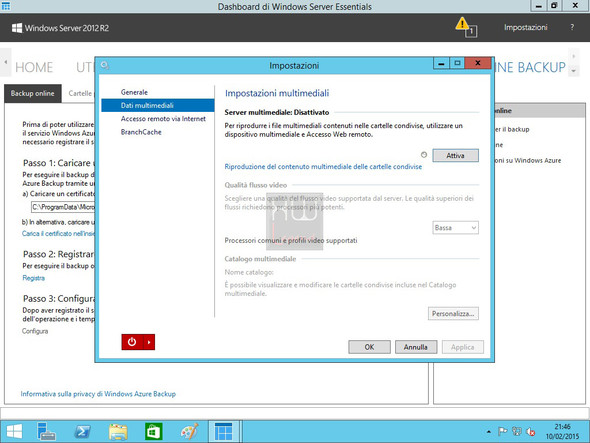
Task: Launch Server Manager from taskbar
Action: tap(46, 432)
